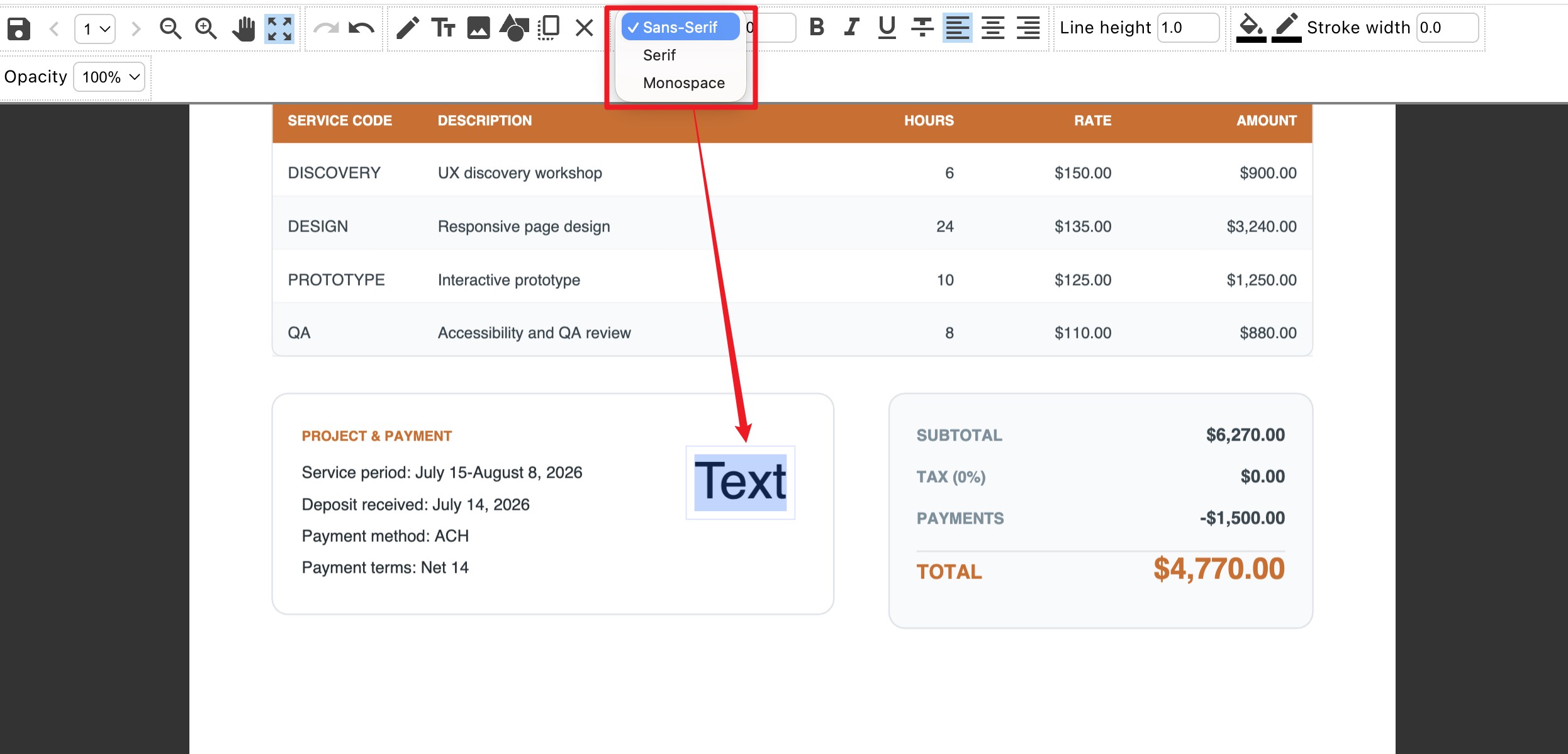Image resolution: width=1568 pixels, height=754 pixels.
Task: Click the Line height input field
Action: pos(1188,28)
